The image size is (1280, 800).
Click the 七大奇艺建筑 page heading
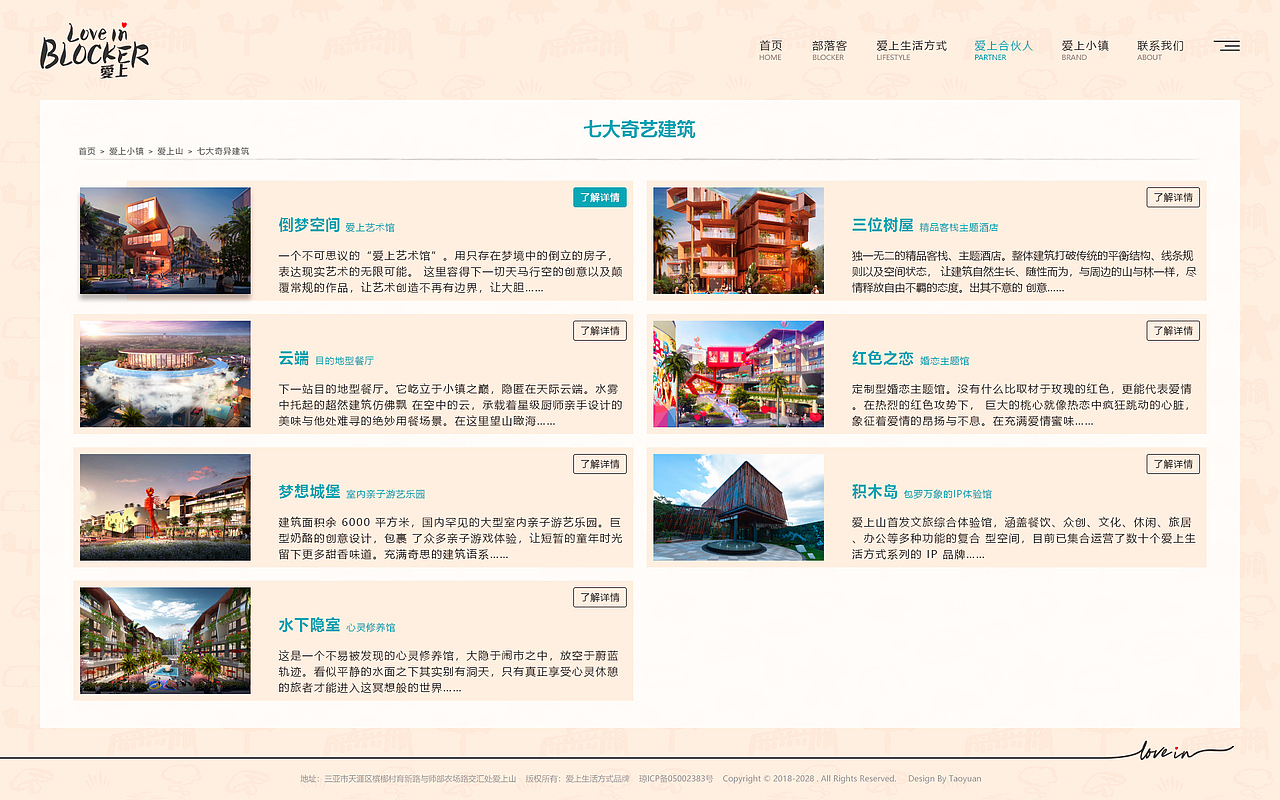(x=639, y=129)
